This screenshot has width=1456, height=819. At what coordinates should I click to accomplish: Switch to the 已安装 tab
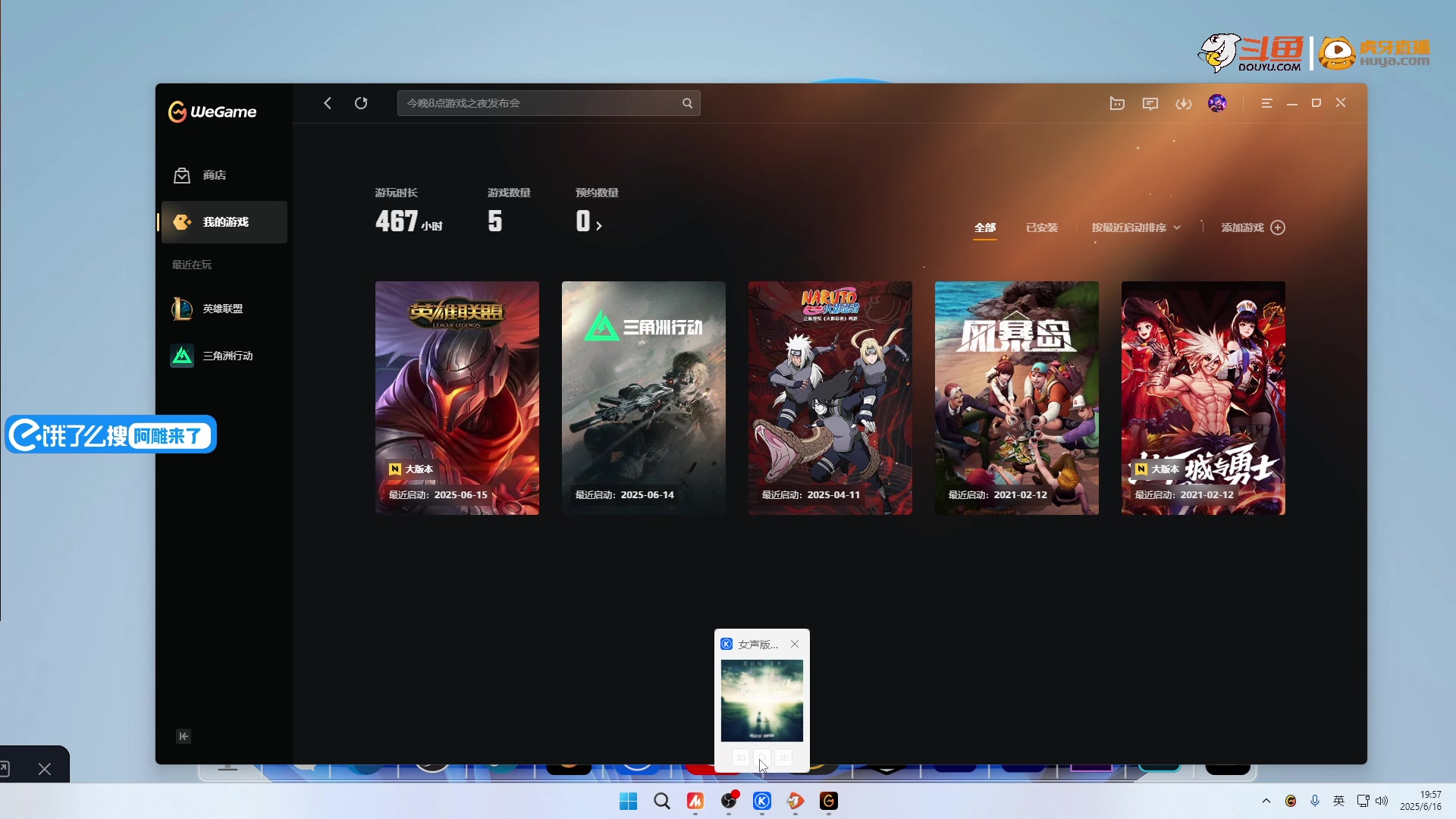[x=1041, y=227]
